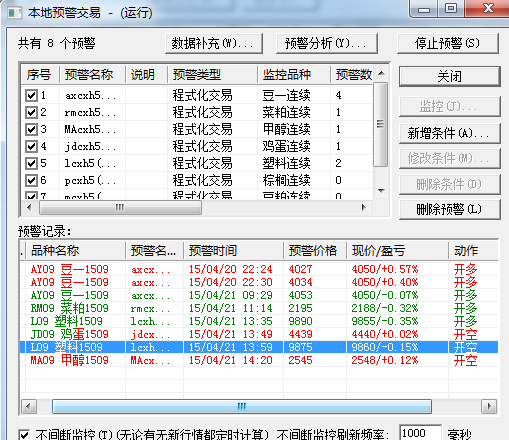Select 甲醇连续 cell in alert list
This screenshot has width=509, height=440.
pos(287,129)
